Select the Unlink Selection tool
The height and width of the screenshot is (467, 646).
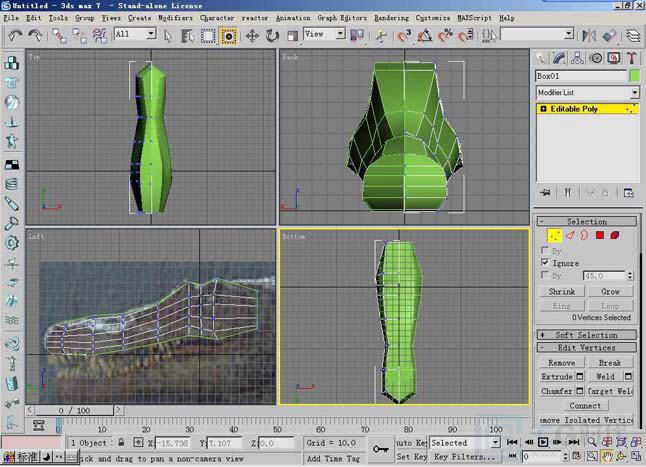(x=80, y=36)
